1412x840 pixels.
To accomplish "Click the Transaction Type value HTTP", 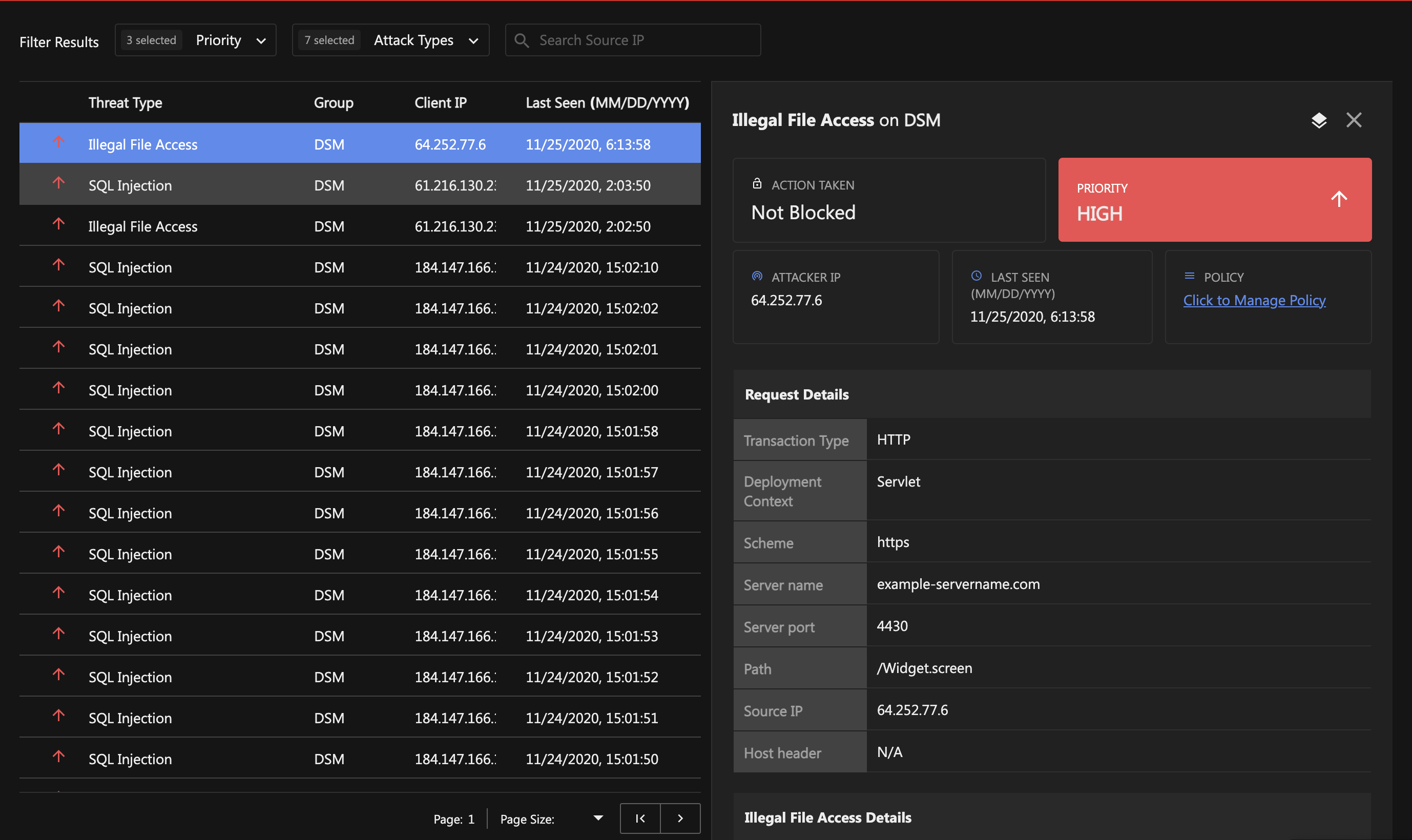I will [894, 439].
